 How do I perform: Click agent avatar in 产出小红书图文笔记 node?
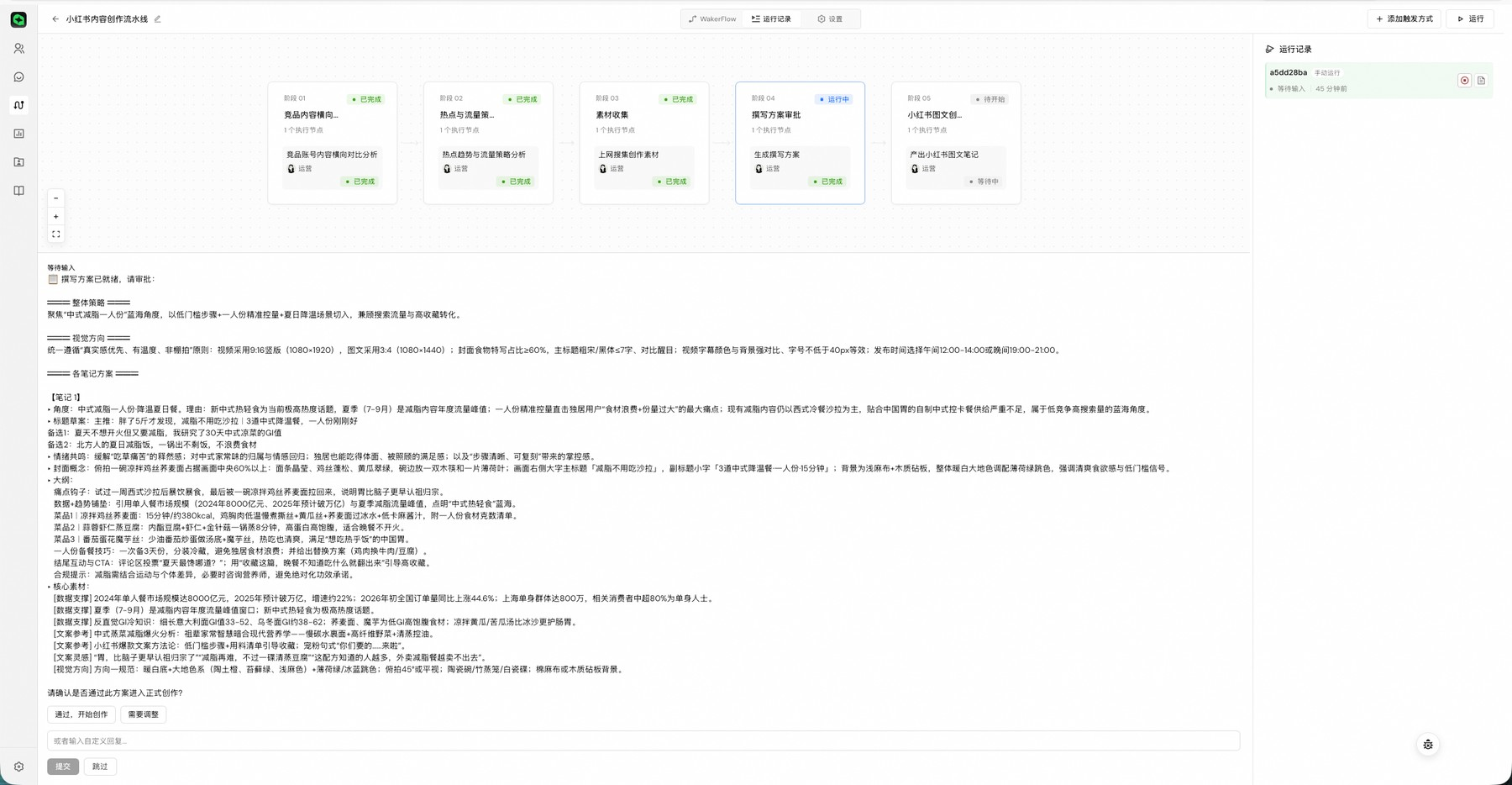point(915,169)
